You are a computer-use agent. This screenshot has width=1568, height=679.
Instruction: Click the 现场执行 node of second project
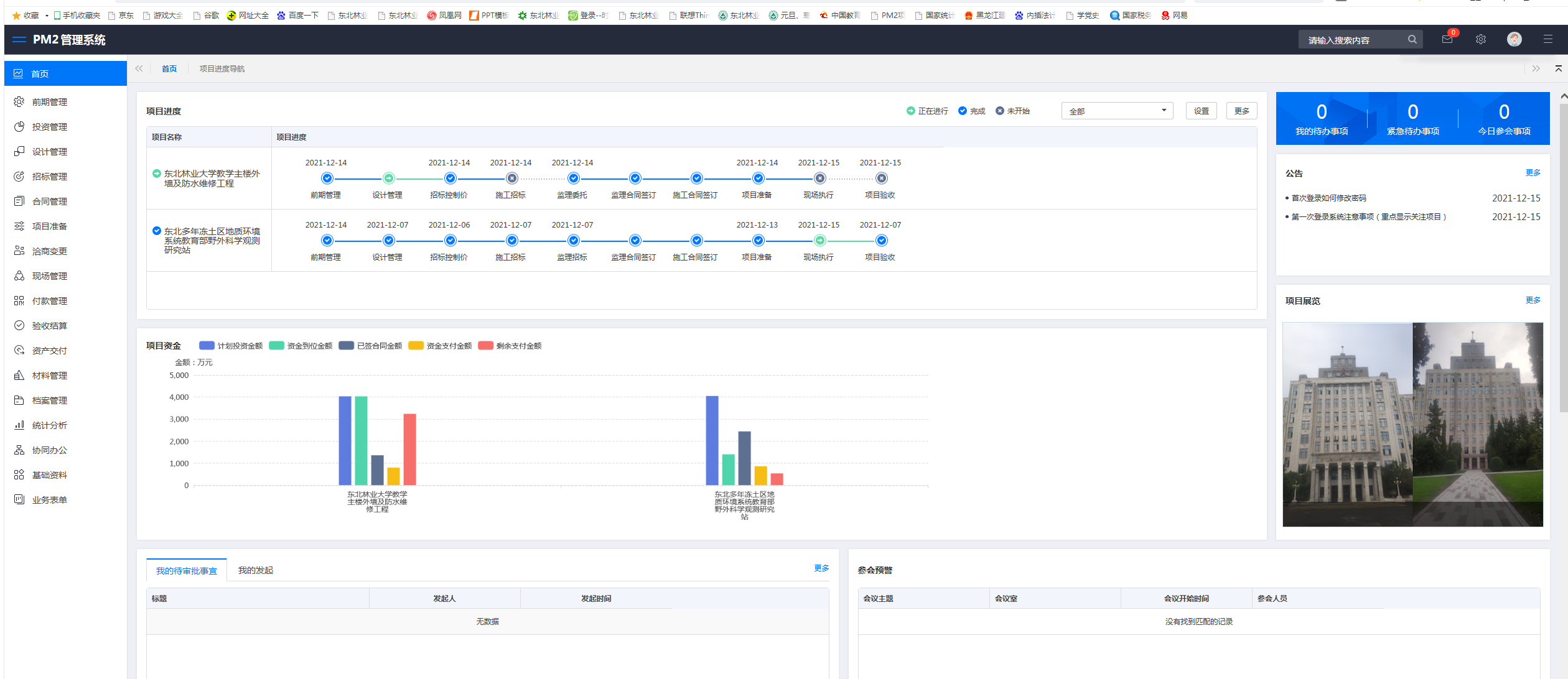pos(819,241)
